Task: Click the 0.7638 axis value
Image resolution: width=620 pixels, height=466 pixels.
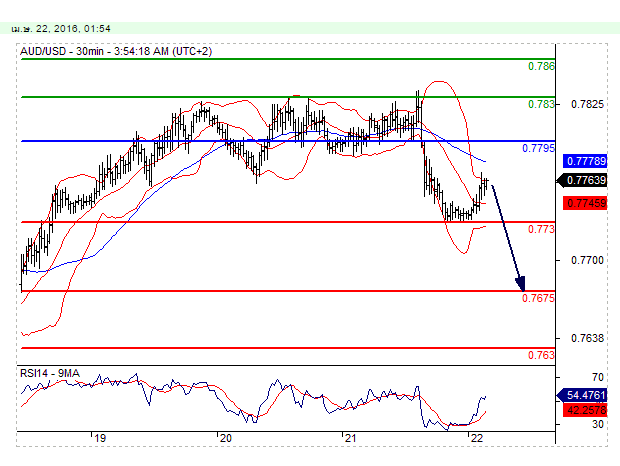Action: point(588,338)
